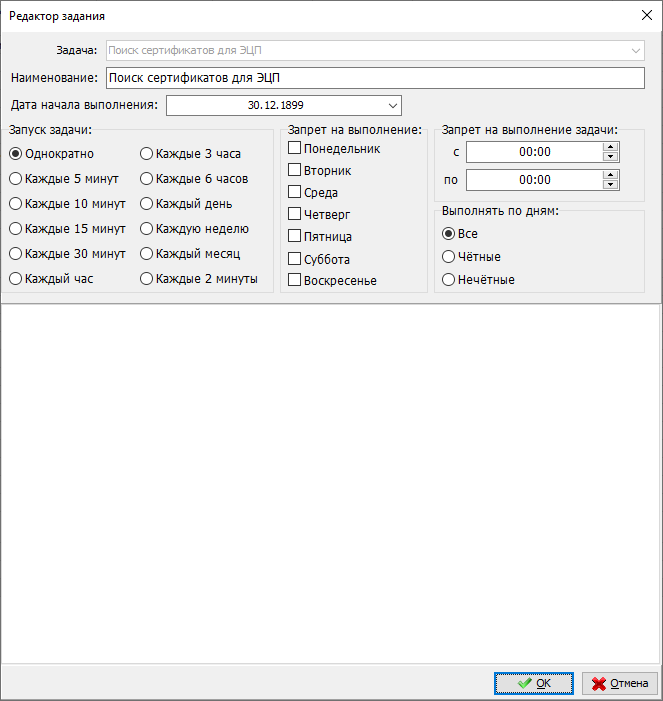The image size is (663, 701).
Task: Check the Воскресенье day restriction
Action: (x=295, y=280)
